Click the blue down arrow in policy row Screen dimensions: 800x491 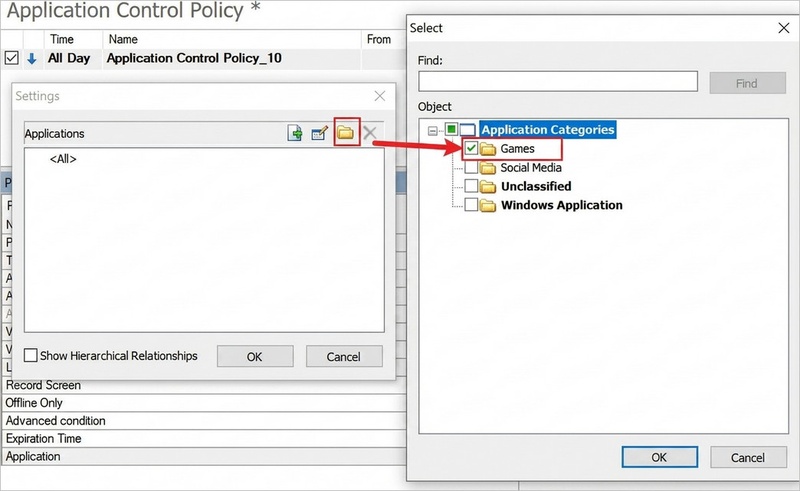[x=32, y=59]
